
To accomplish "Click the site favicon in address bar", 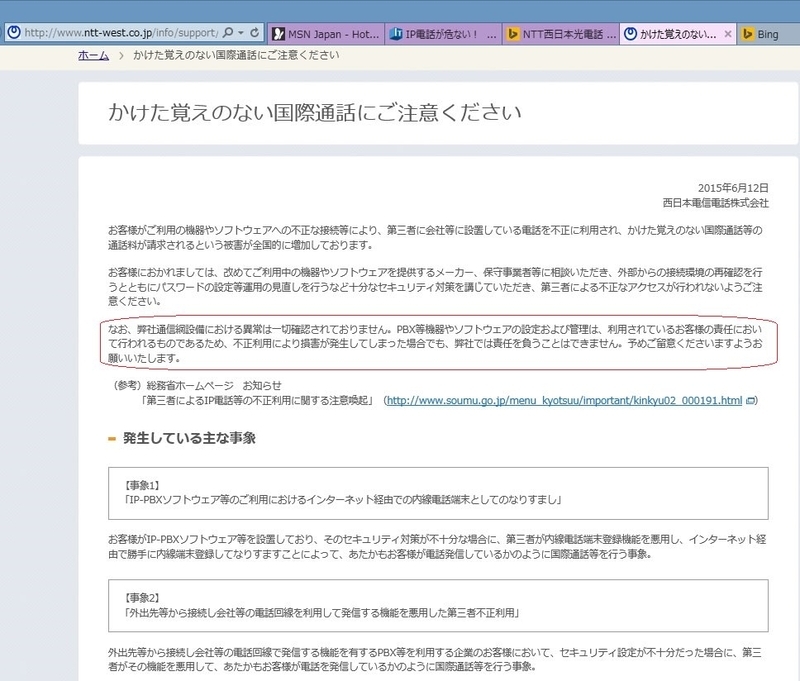I will (x=14, y=33).
